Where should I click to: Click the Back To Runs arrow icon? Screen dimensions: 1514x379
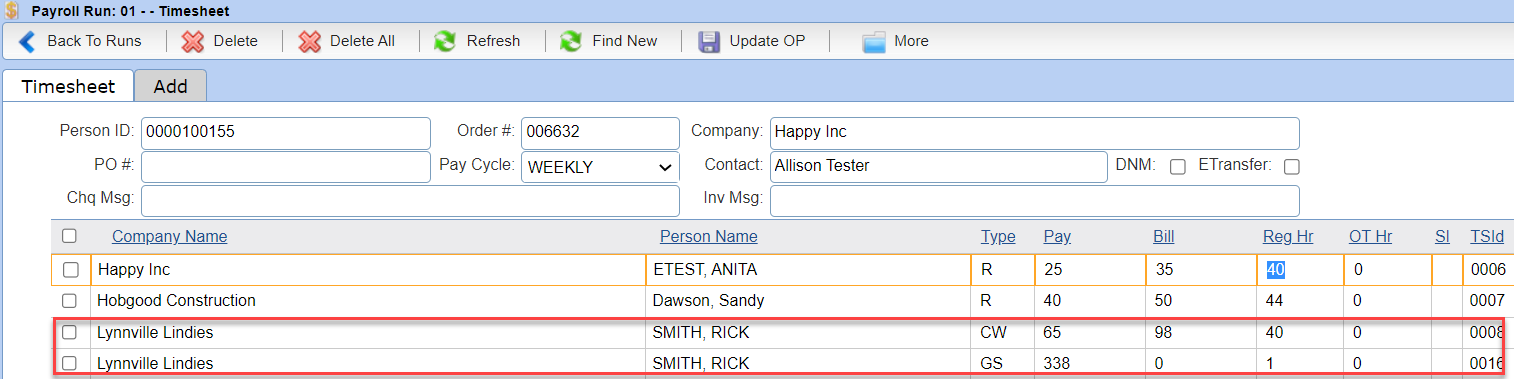pyautogui.click(x=27, y=41)
